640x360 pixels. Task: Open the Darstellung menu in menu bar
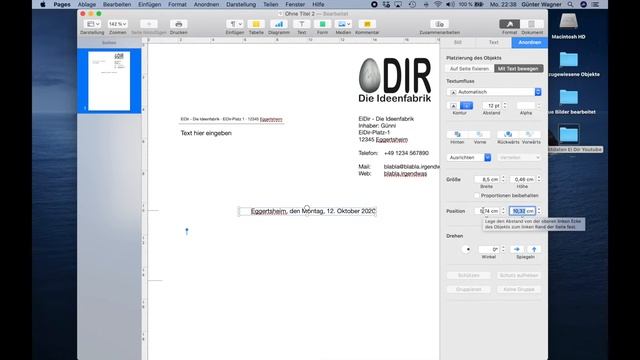tap(241, 4)
